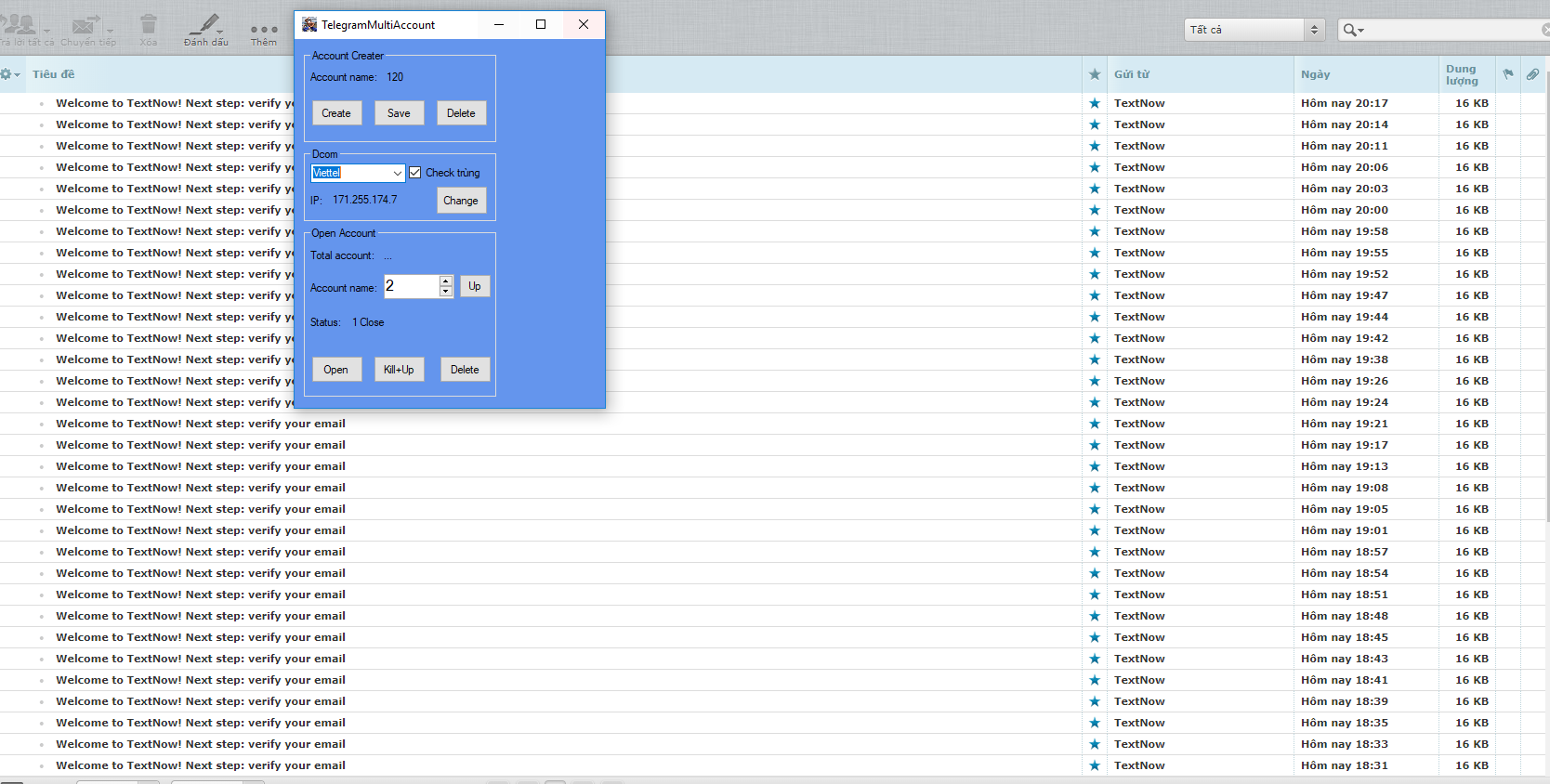Click the star on the 20:17 email
This screenshot has width=1550, height=784.
click(x=1095, y=103)
